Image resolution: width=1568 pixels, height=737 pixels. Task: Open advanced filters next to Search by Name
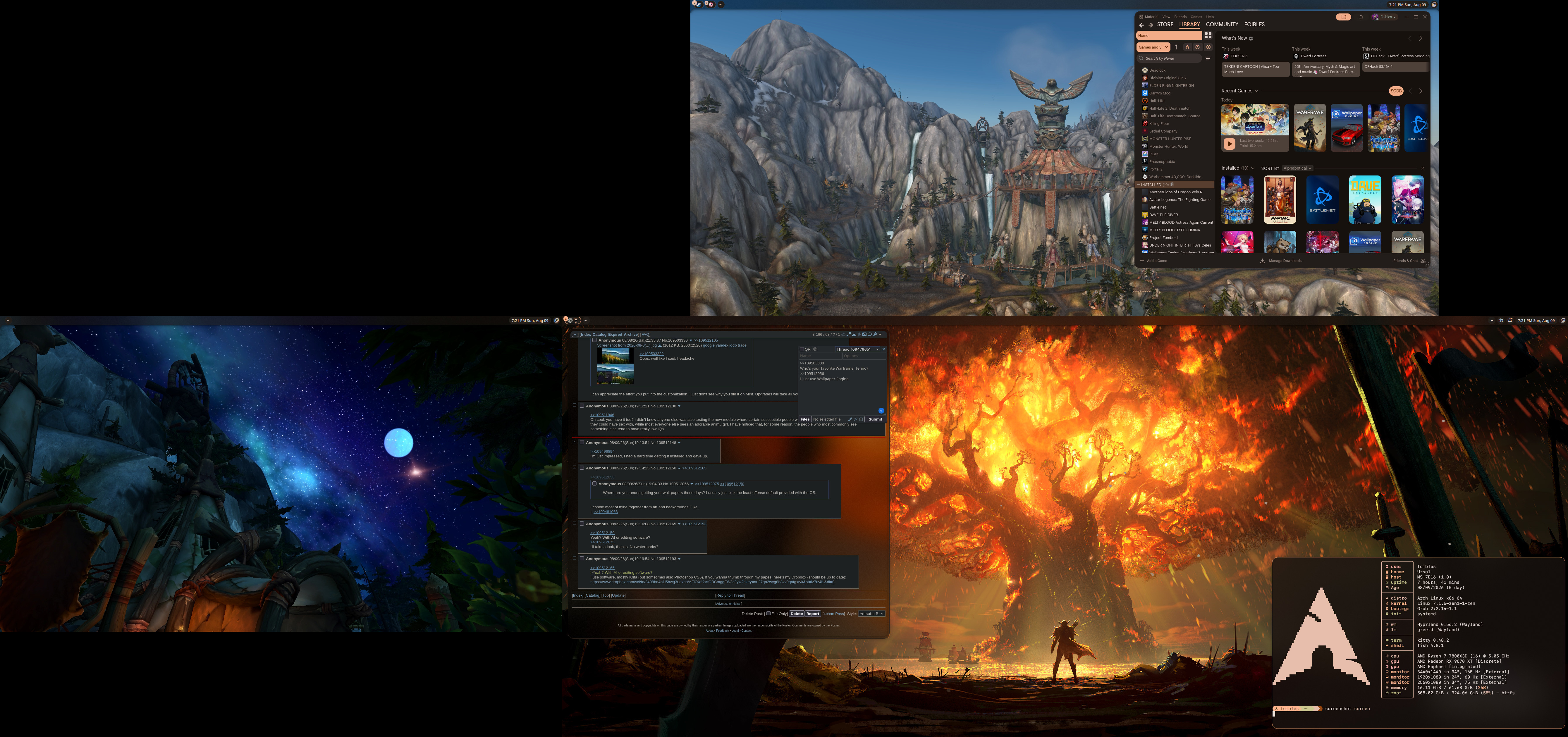1208,58
